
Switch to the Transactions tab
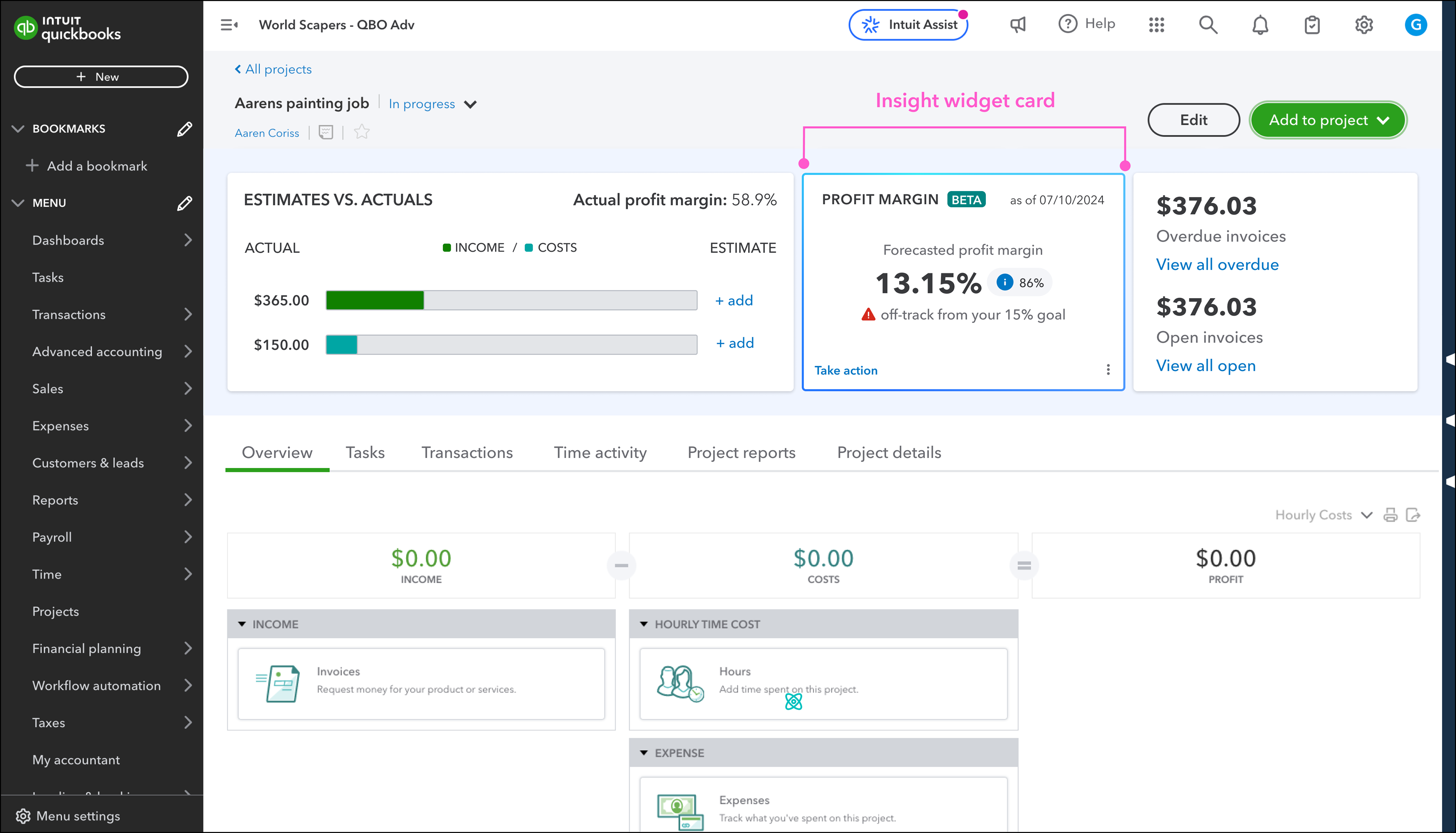point(467,453)
